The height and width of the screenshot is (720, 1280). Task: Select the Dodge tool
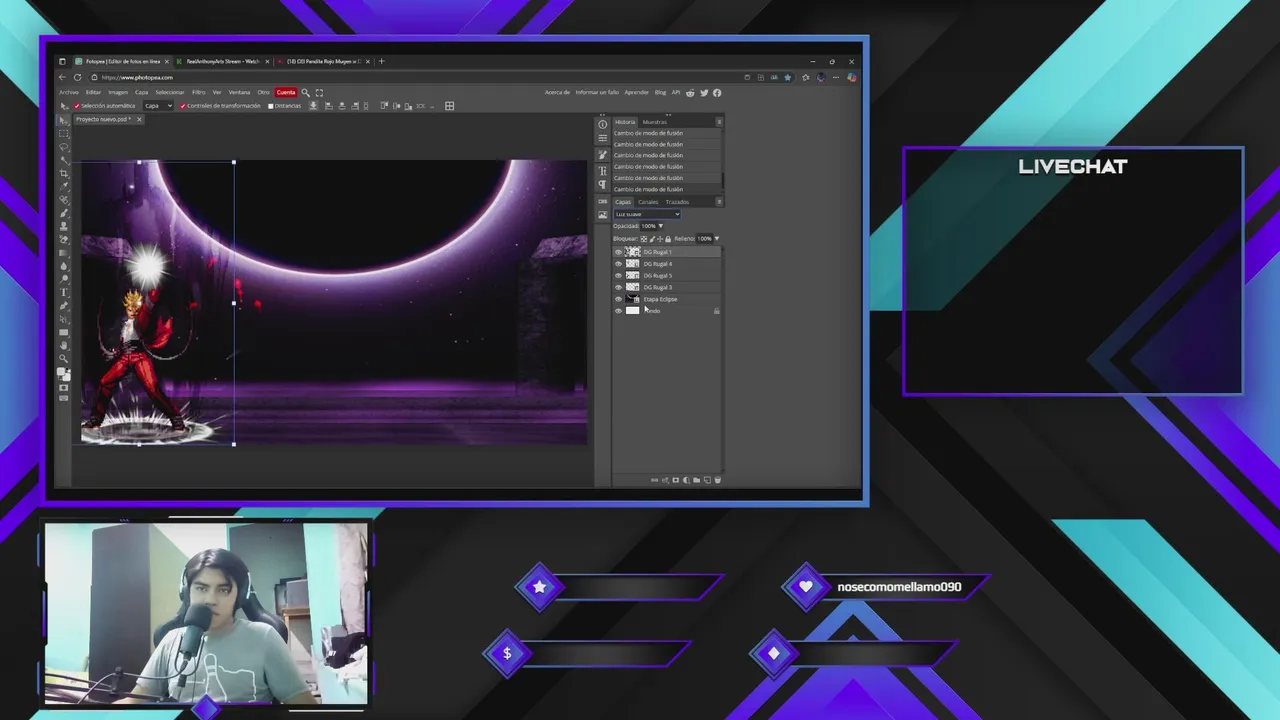click(x=64, y=279)
